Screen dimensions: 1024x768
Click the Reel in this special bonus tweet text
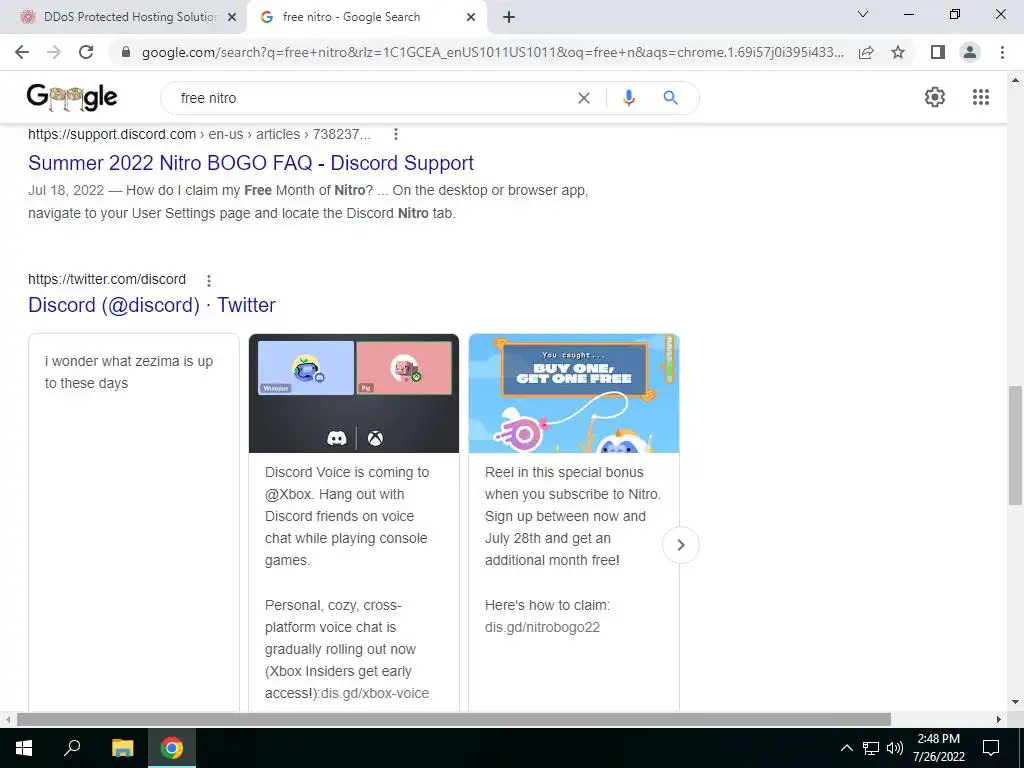pyautogui.click(x=573, y=516)
